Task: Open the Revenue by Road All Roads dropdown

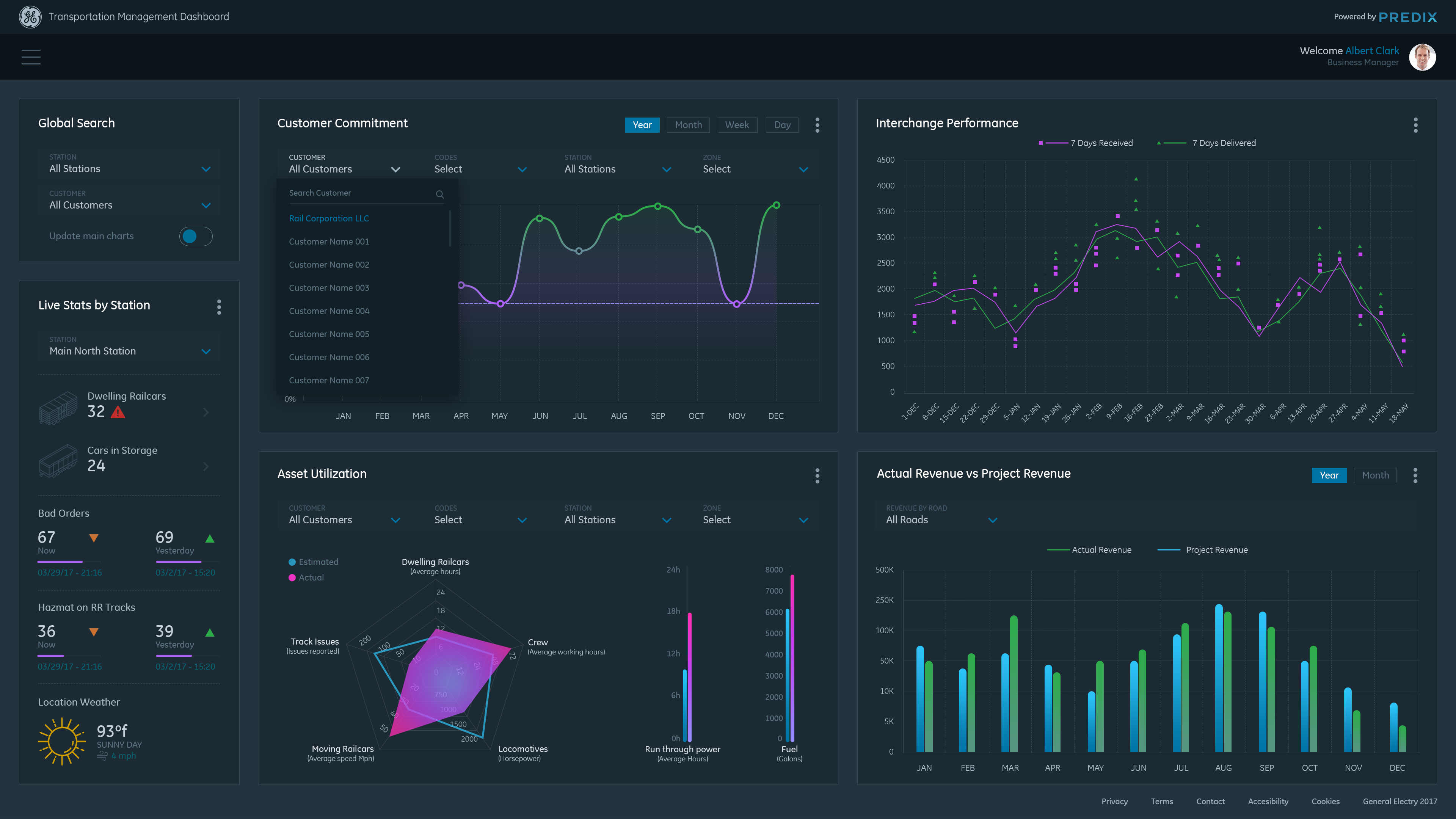Action: coord(993,520)
